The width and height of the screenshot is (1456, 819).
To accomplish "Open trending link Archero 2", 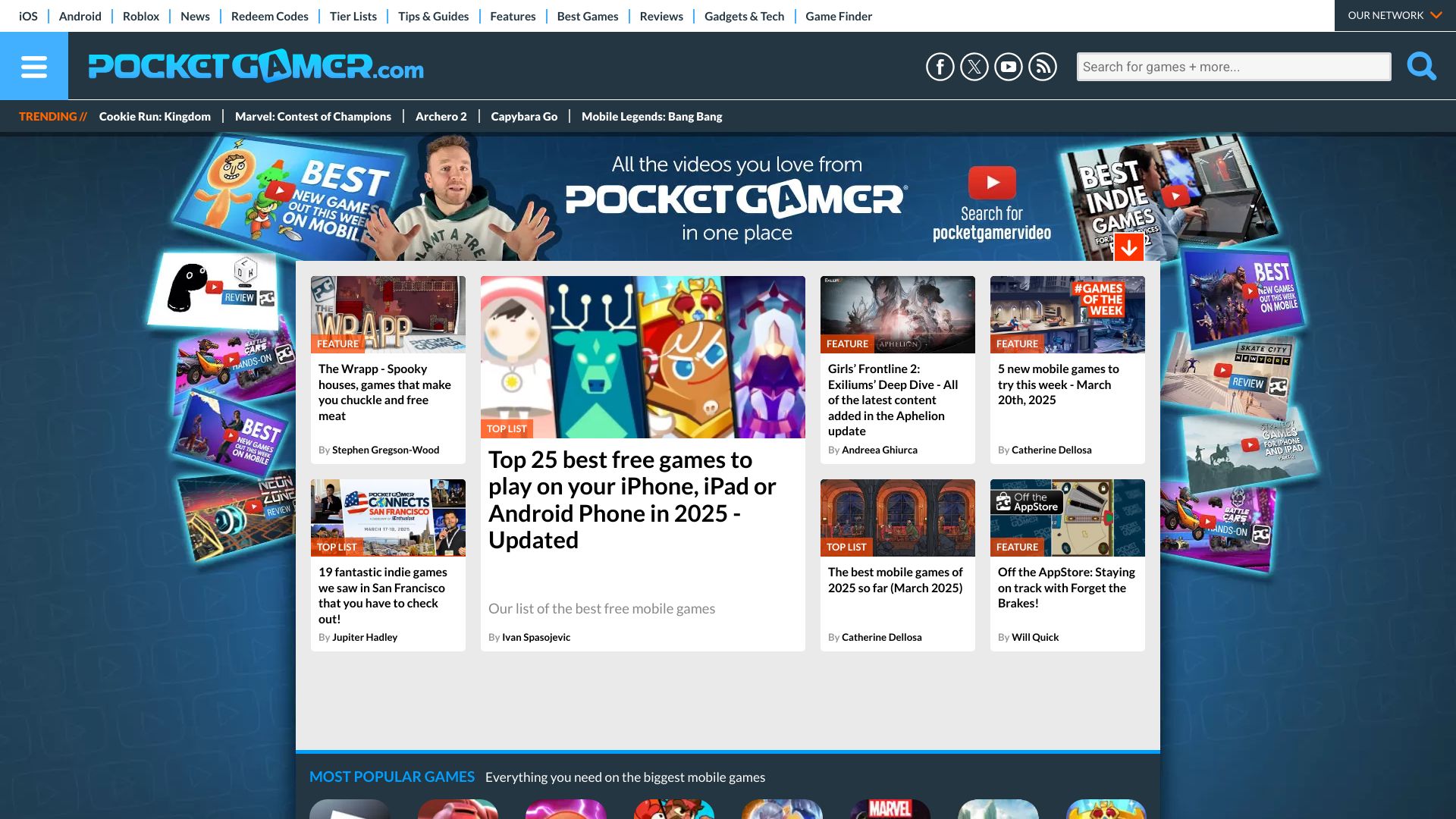I will click(x=441, y=116).
